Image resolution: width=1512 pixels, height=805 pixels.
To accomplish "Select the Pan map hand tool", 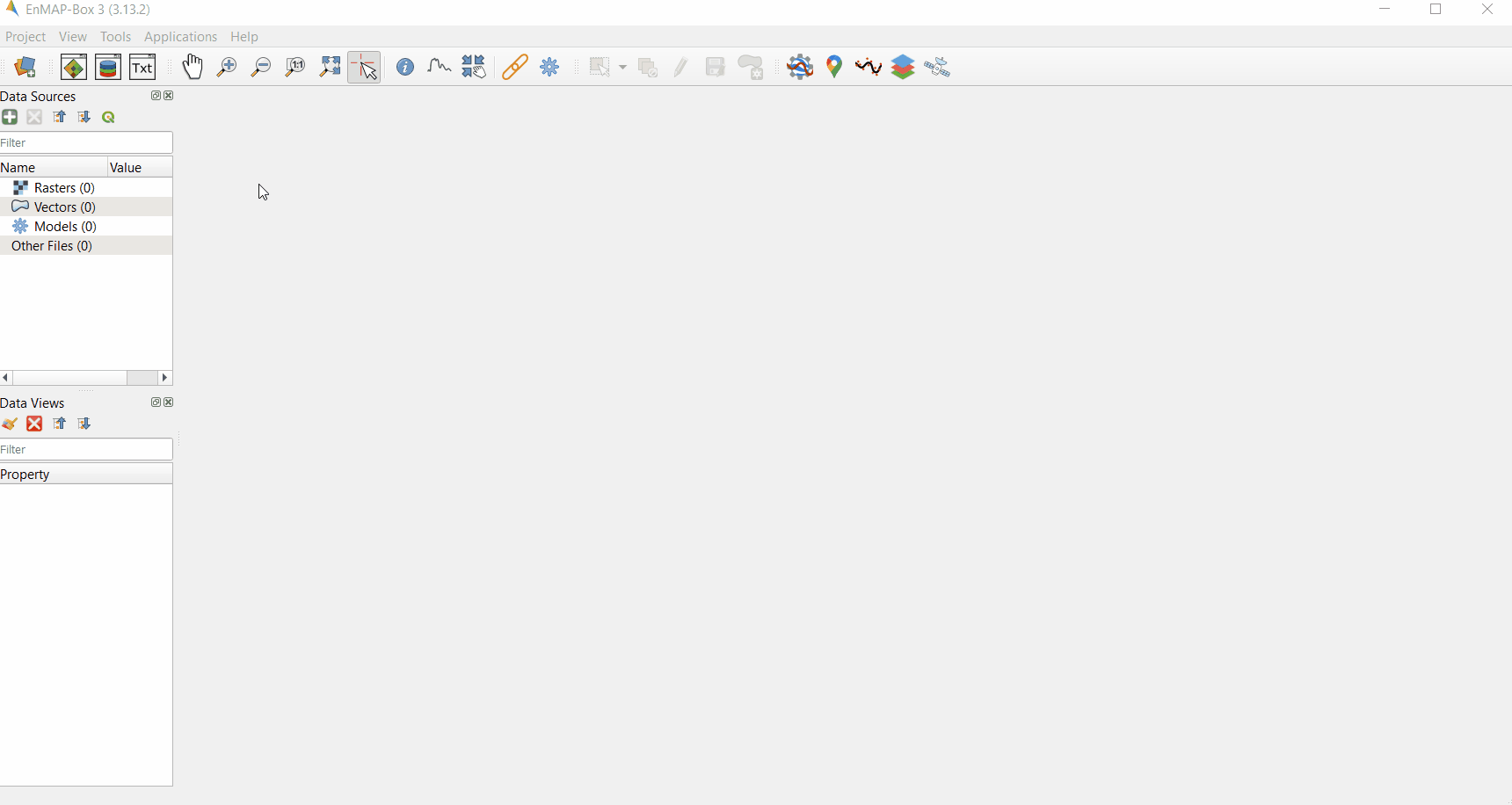I will coord(193,67).
